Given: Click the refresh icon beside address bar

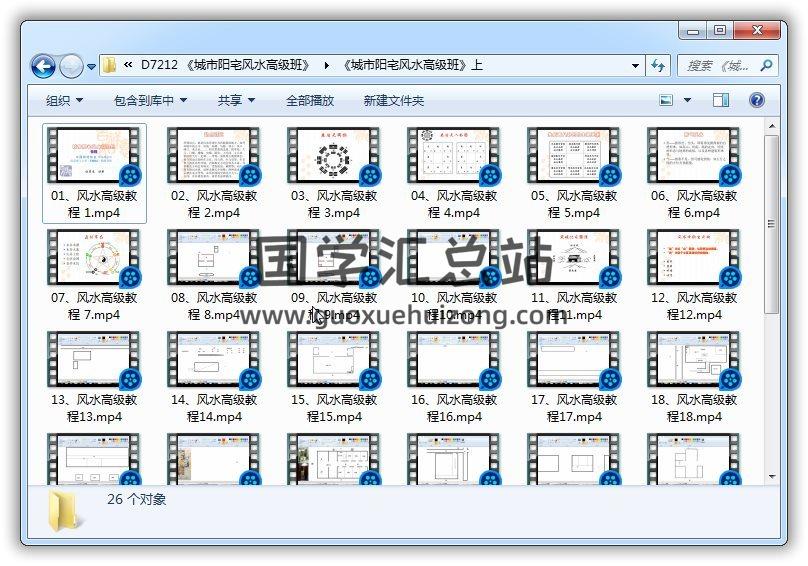Looking at the screenshot, I should tap(658, 66).
